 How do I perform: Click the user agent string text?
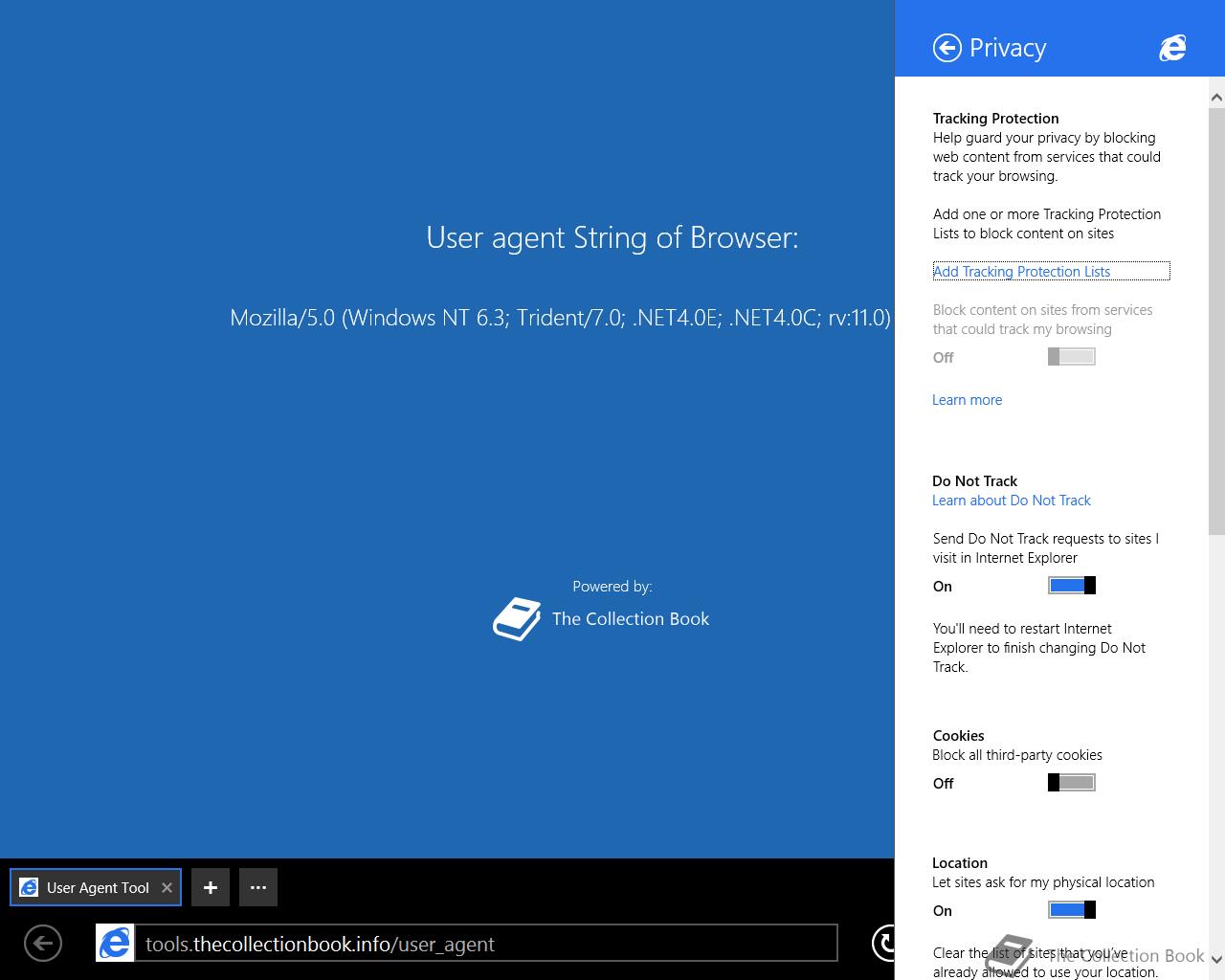coord(560,318)
